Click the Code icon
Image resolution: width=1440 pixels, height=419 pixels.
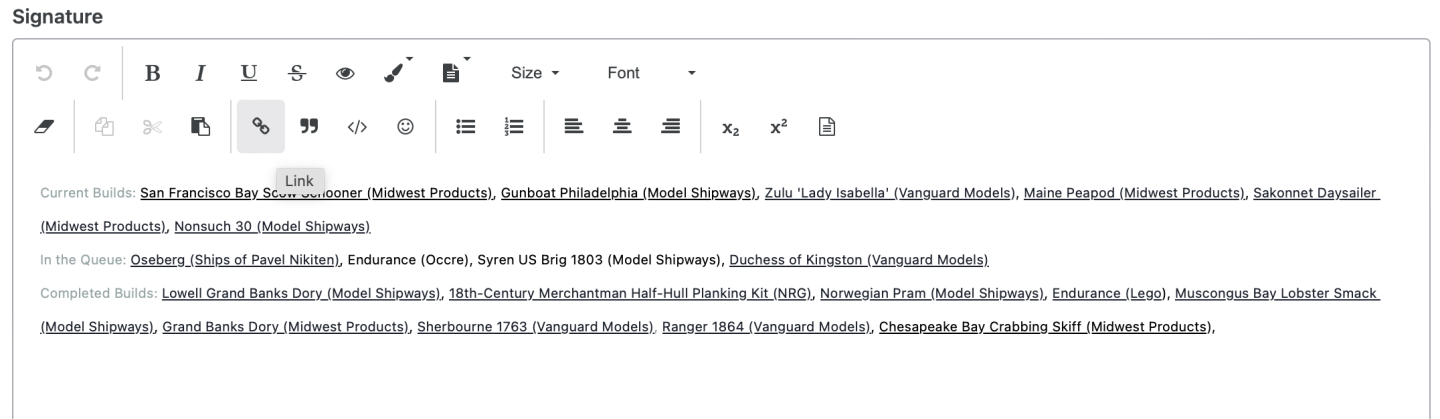point(357,126)
